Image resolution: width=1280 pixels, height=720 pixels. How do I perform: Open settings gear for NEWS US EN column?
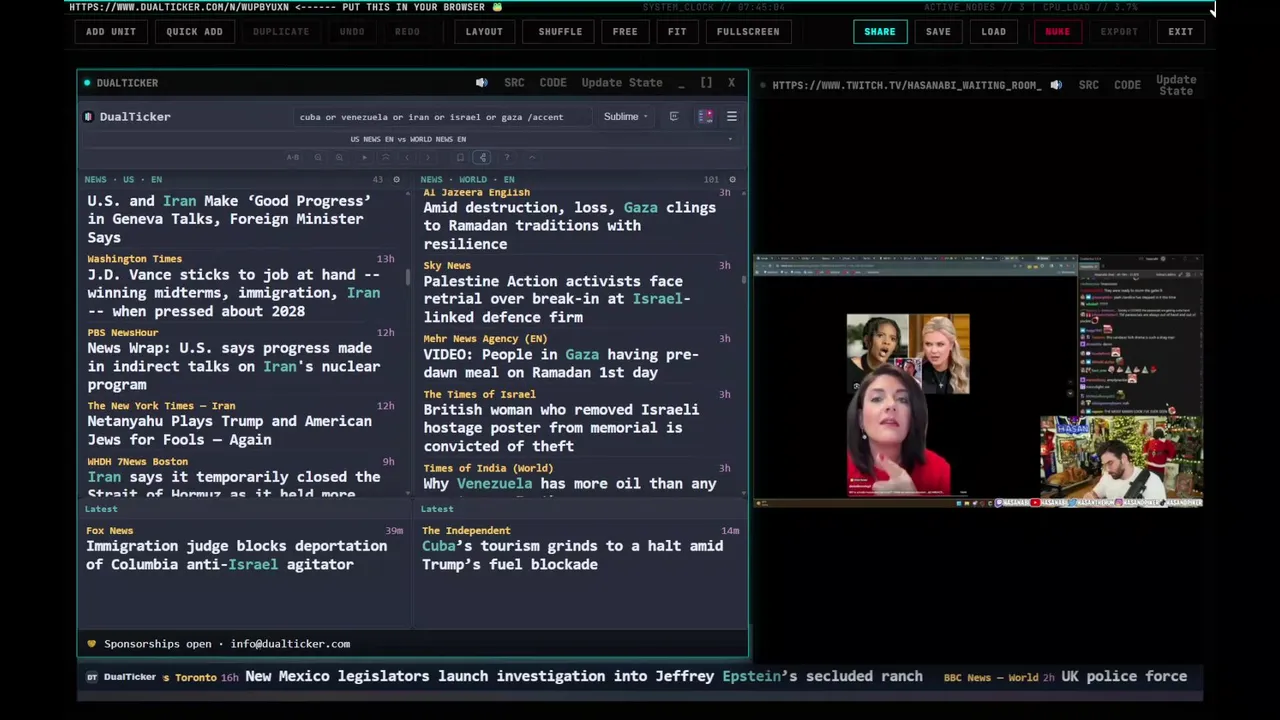tap(396, 180)
